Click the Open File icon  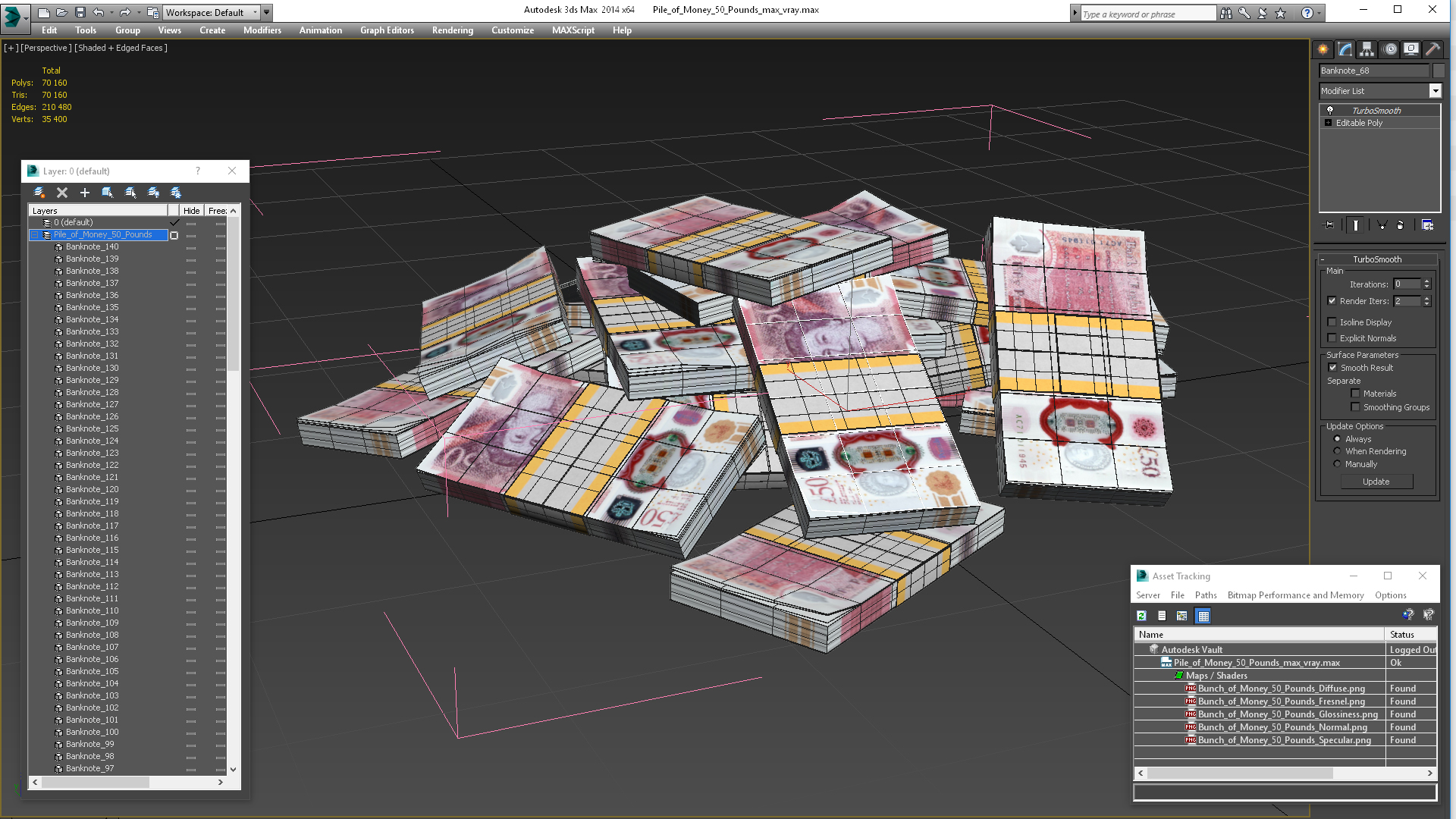(x=61, y=13)
